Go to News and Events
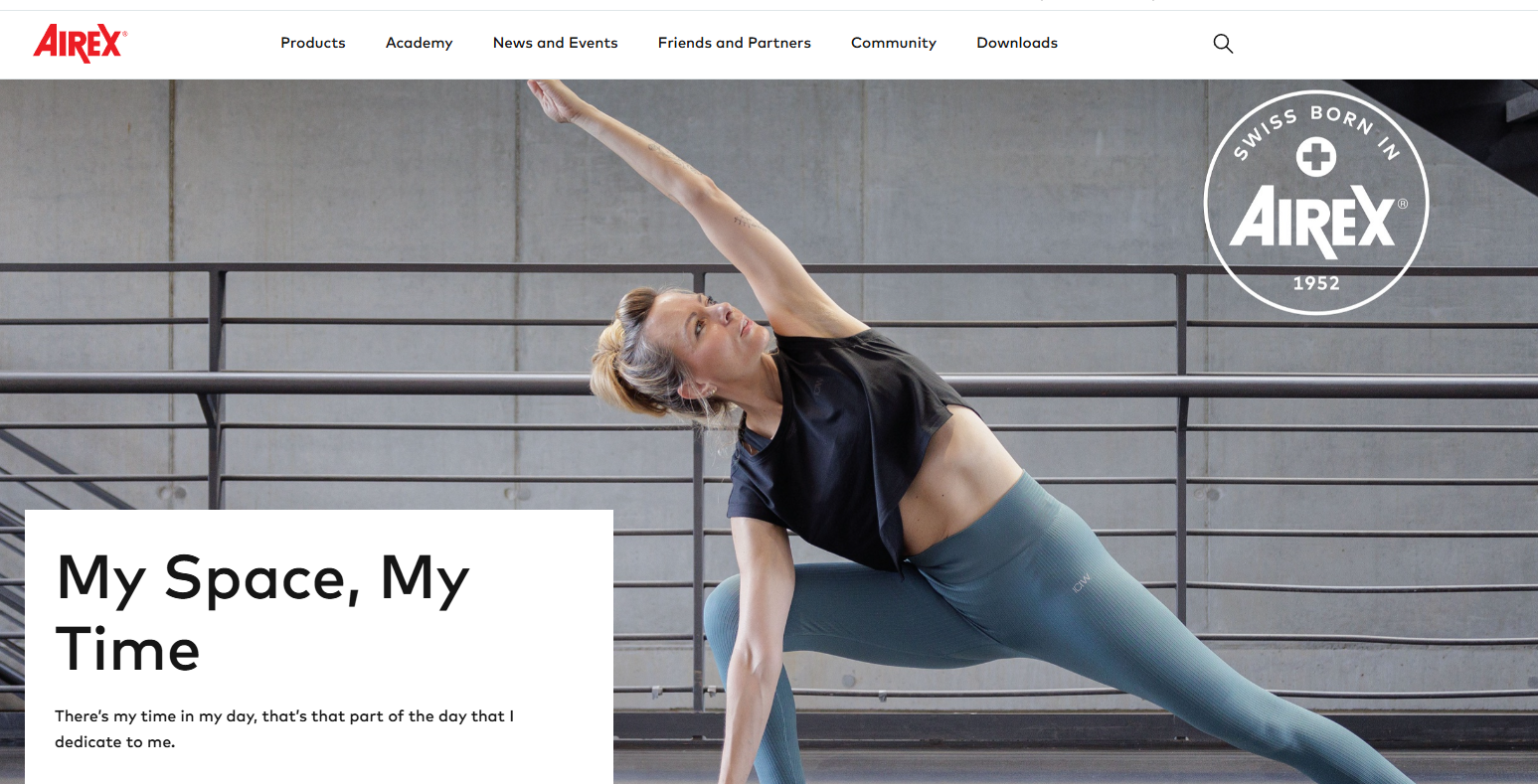This screenshot has height=784, width=1538. tap(556, 43)
